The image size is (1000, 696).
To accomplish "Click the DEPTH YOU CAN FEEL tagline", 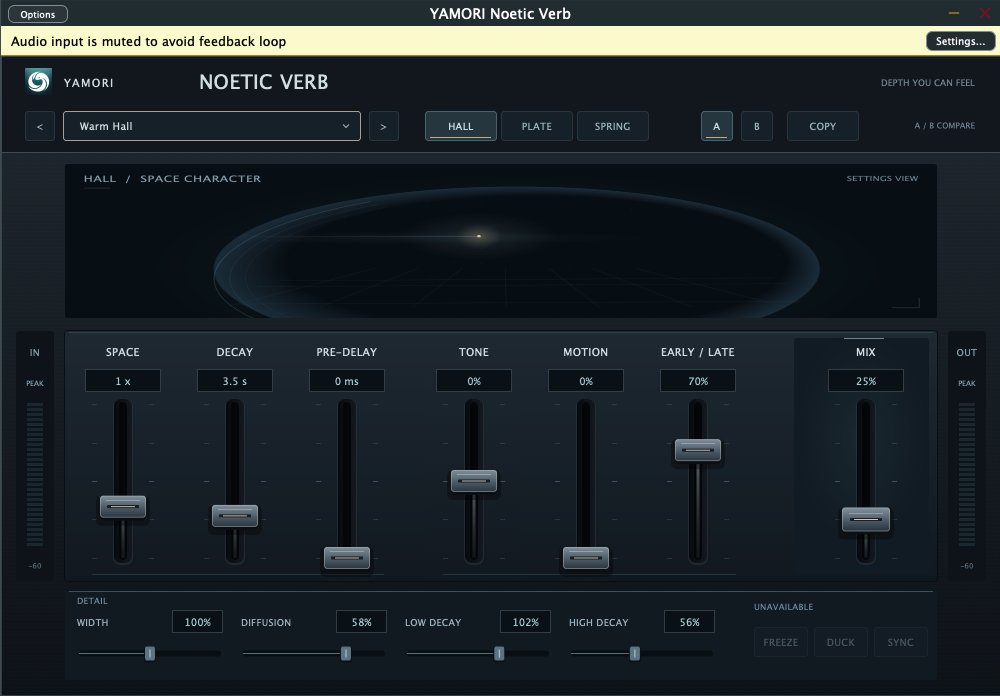I will (x=927, y=83).
